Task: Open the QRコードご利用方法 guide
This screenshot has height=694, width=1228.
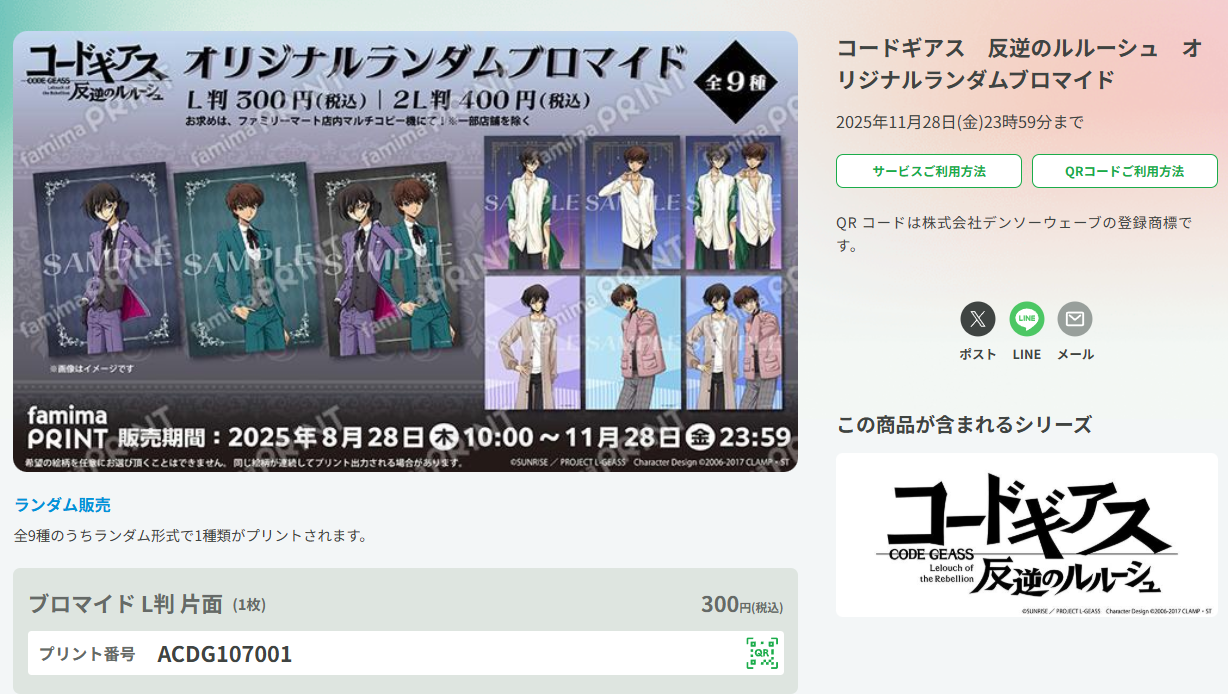Action: point(1125,171)
